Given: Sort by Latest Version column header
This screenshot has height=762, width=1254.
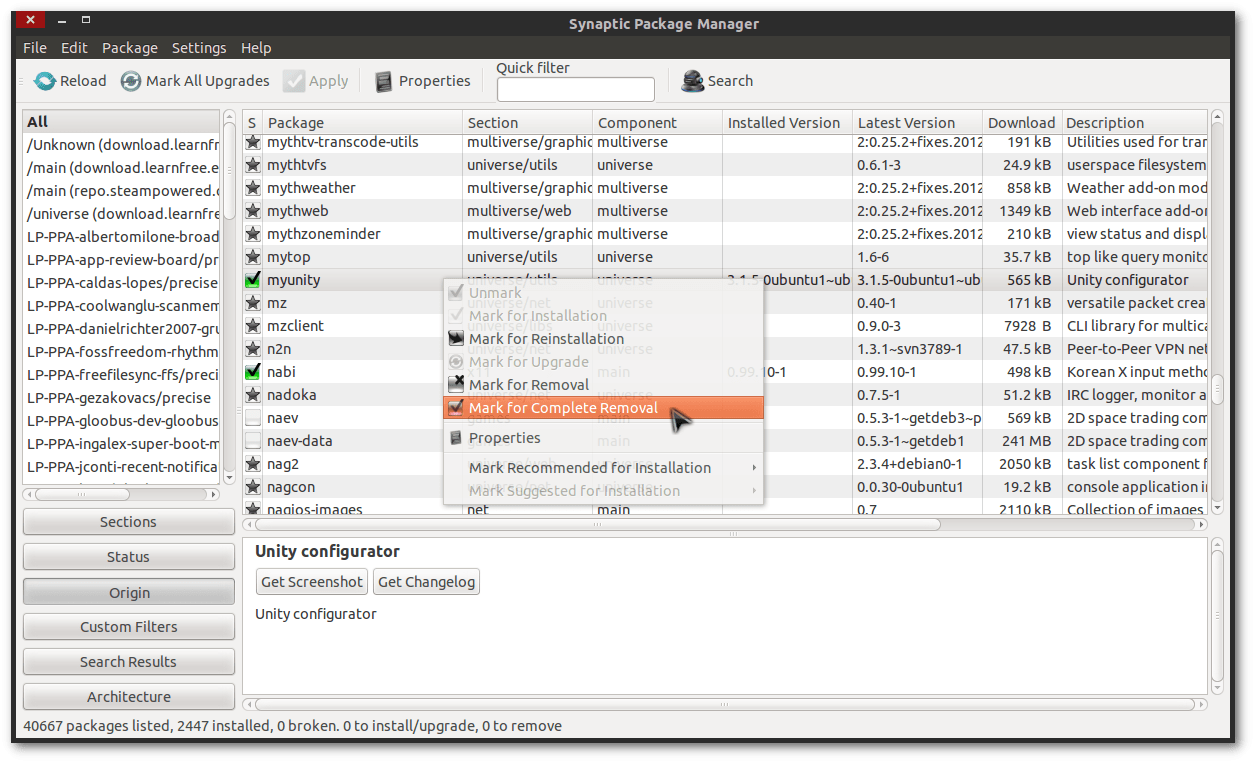Looking at the screenshot, I should click(x=917, y=122).
